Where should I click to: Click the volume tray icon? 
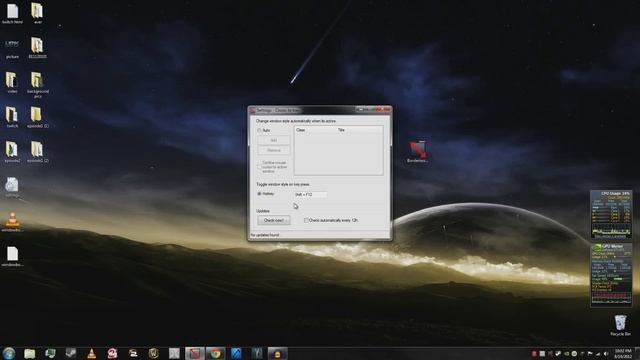[606, 353]
